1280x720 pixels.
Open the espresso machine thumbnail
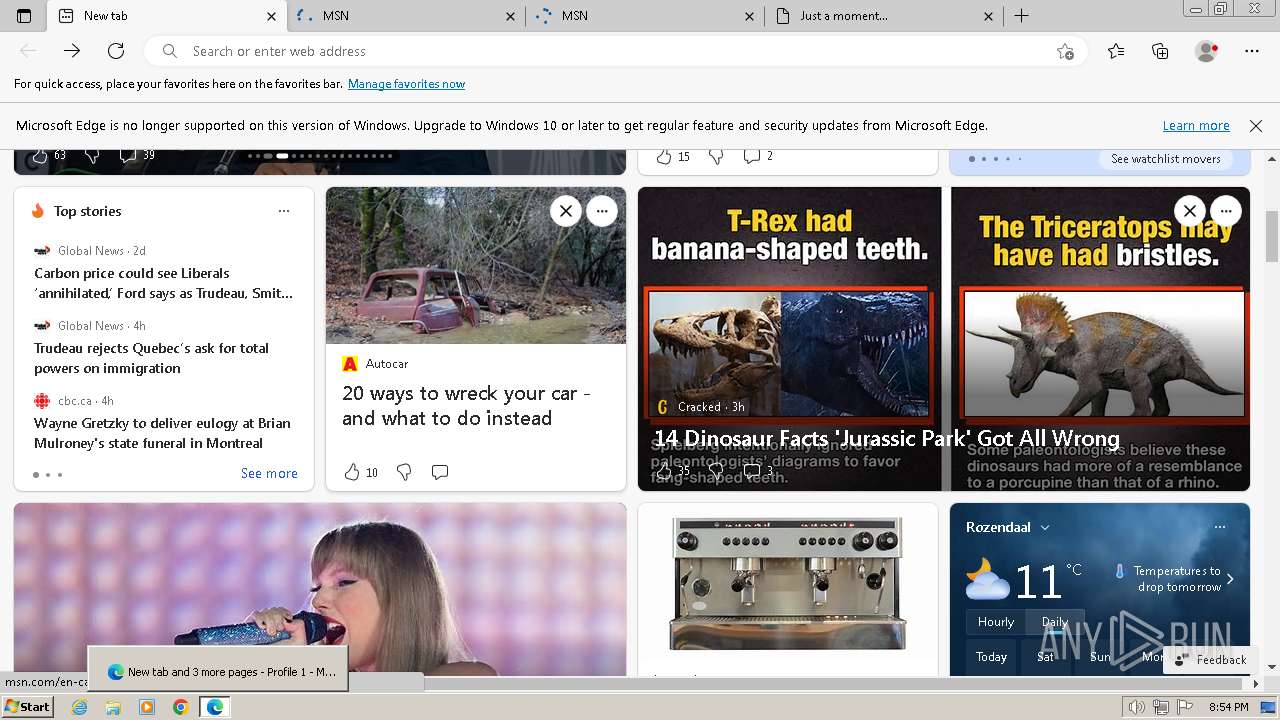(x=788, y=583)
